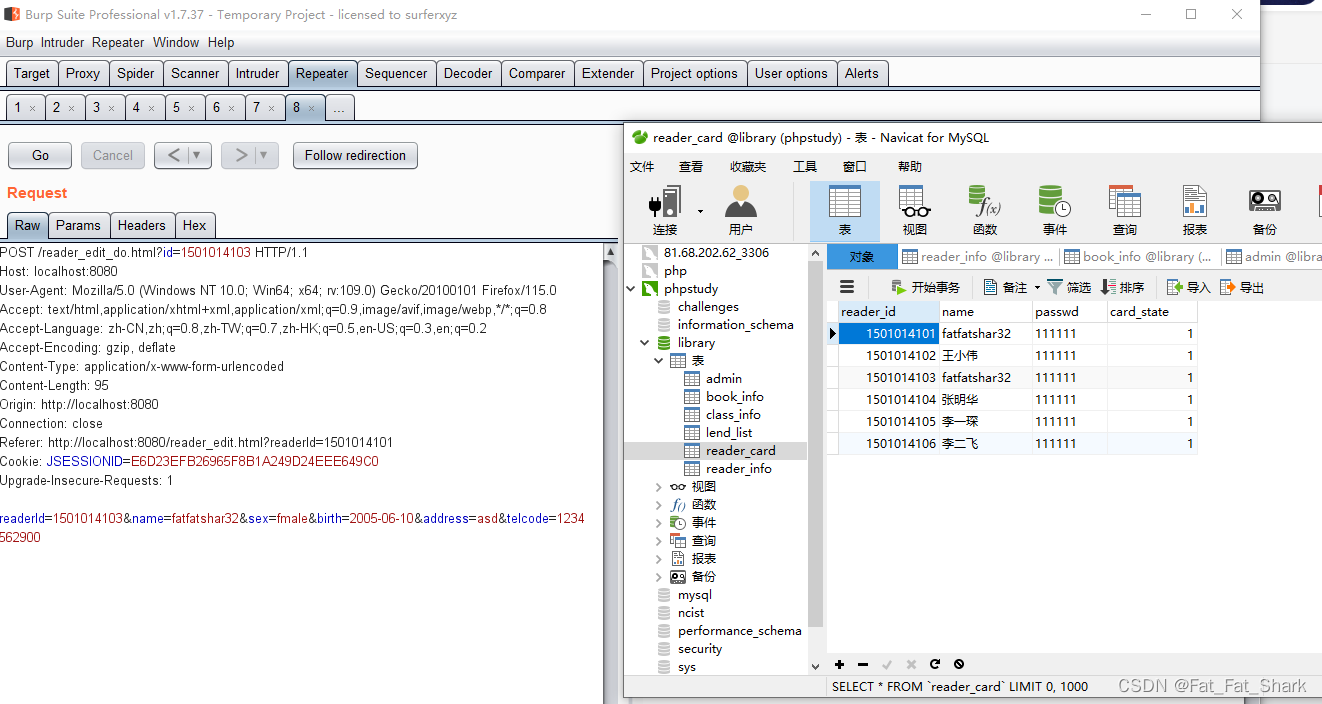Click the 备注 (Memo) toolbar item
The width and height of the screenshot is (1322, 704).
pos(1006,287)
